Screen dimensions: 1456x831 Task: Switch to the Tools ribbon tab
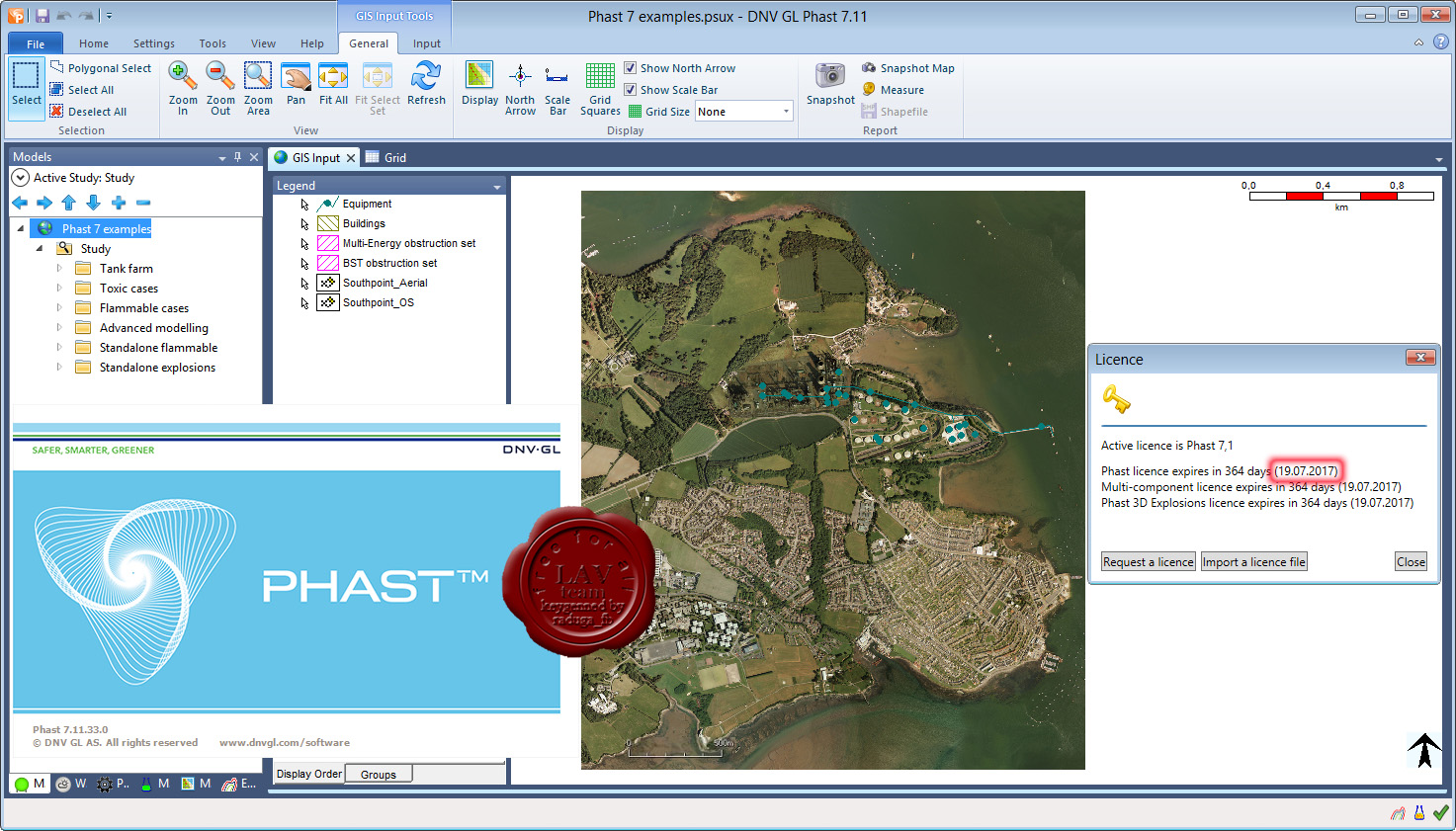(x=213, y=43)
